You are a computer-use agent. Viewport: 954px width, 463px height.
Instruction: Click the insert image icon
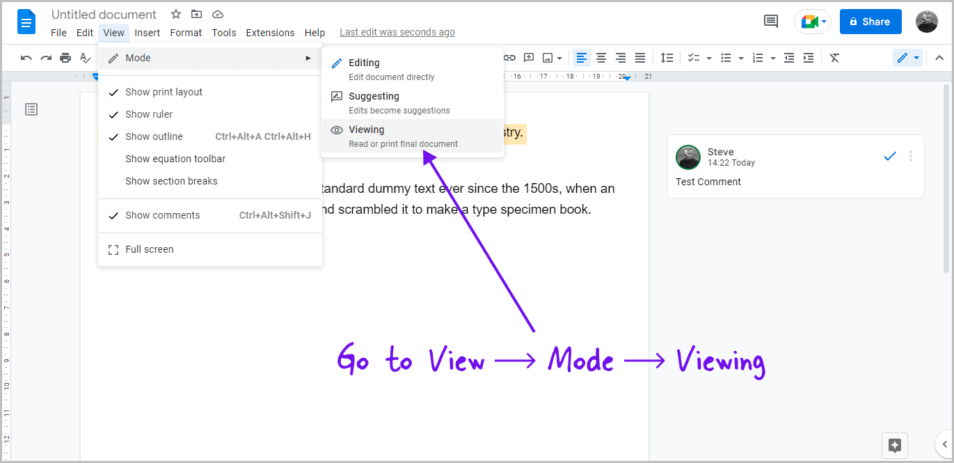[x=548, y=58]
